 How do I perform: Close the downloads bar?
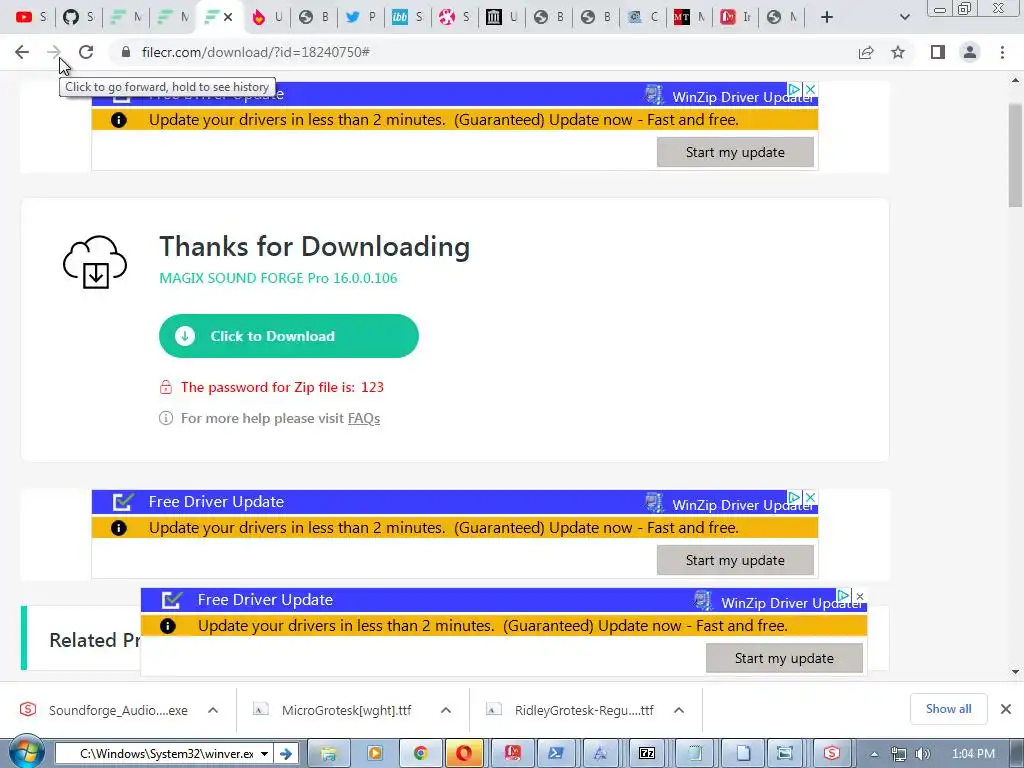[x=1006, y=709]
